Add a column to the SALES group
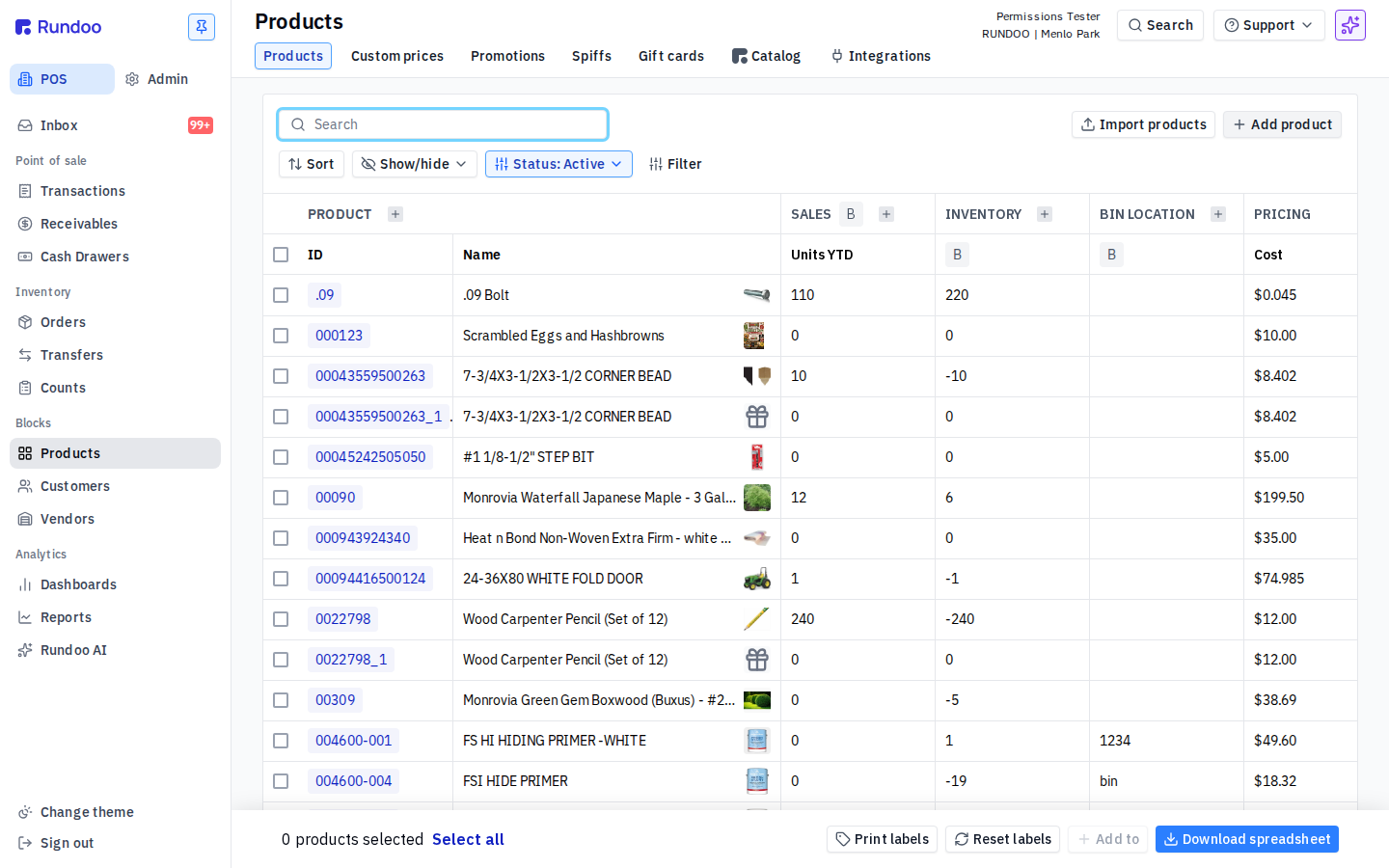The image size is (1389, 868). (886, 214)
